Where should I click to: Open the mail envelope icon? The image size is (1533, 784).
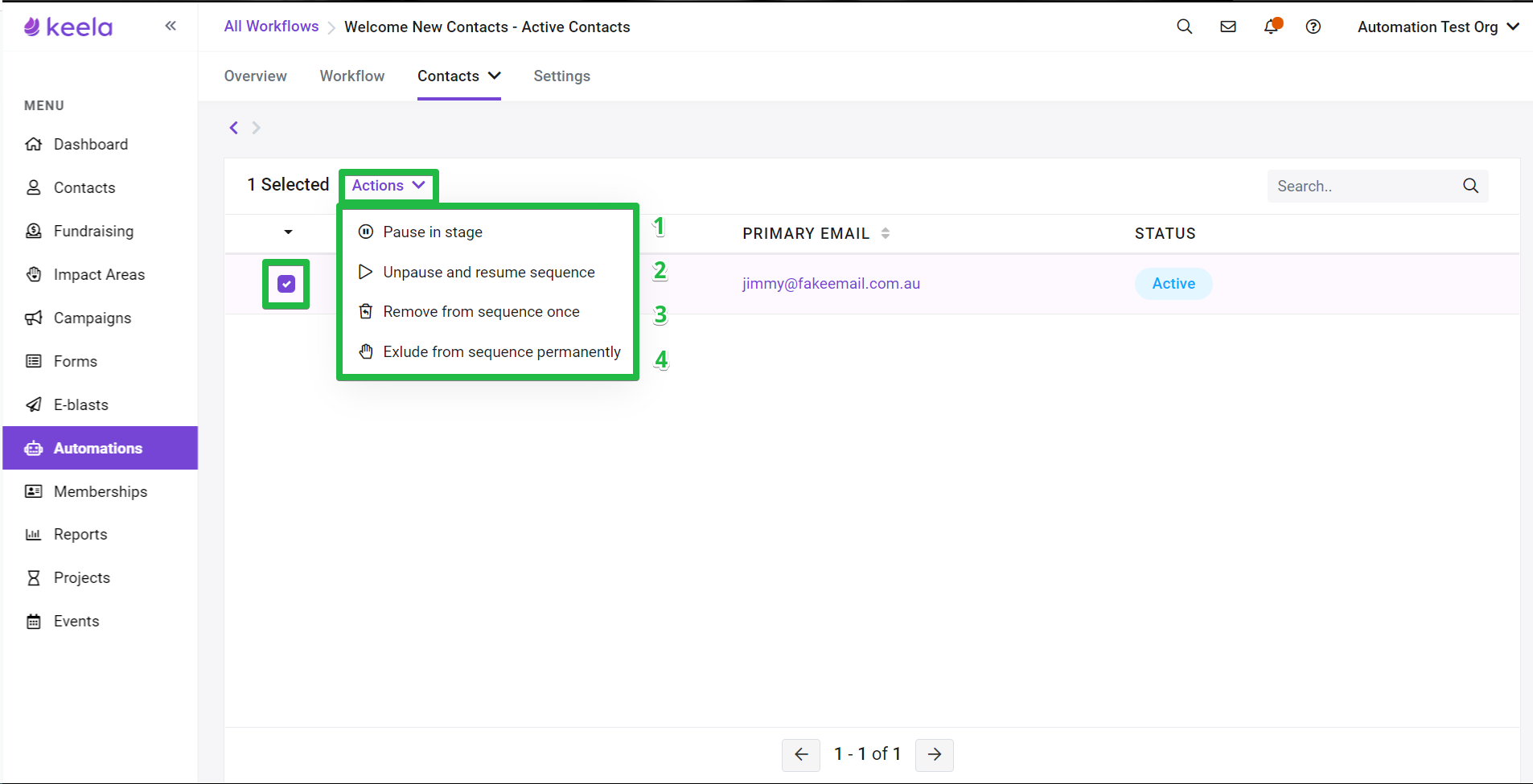(x=1228, y=27)
